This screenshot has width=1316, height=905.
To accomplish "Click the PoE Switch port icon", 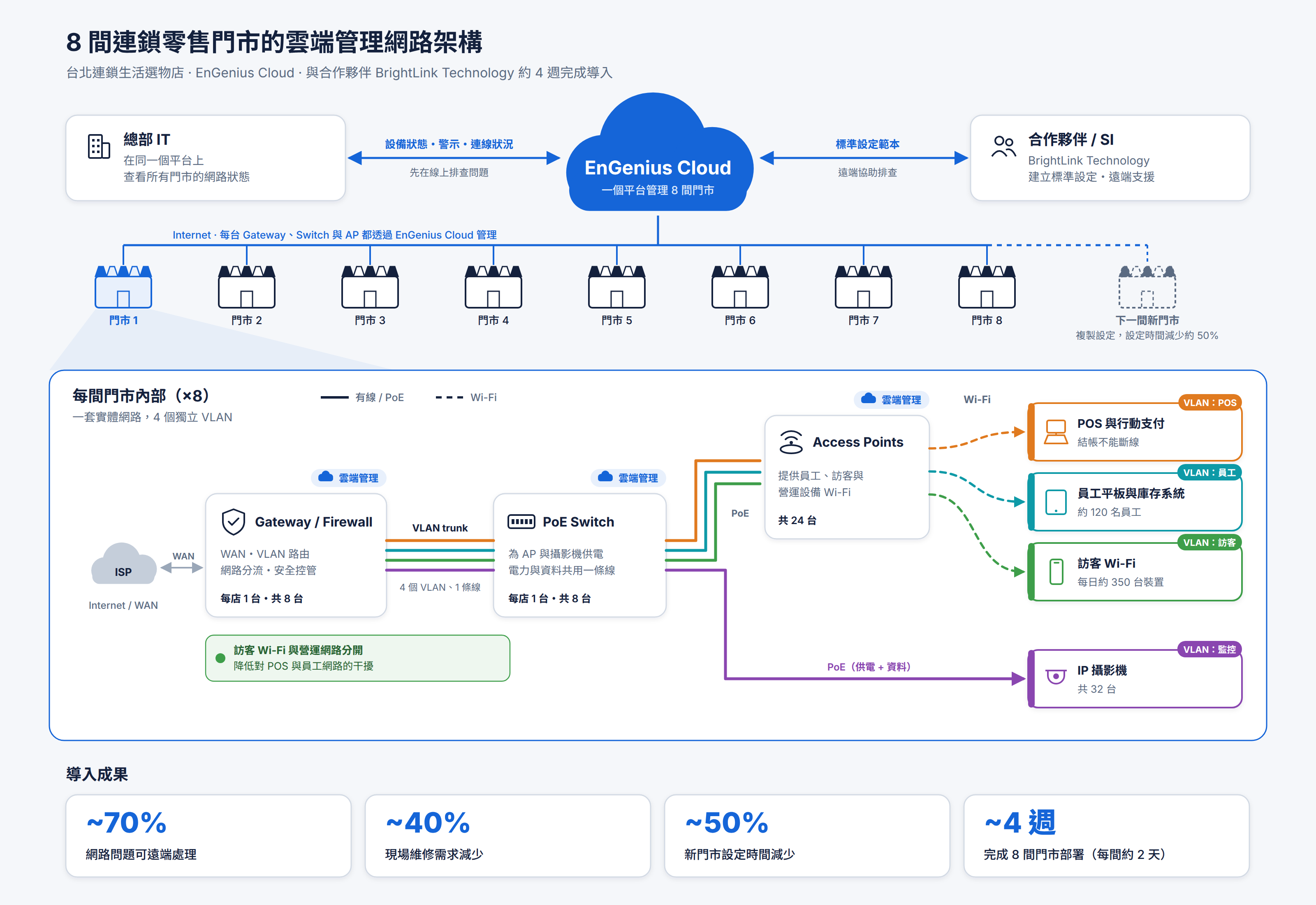I will point(521,522).
